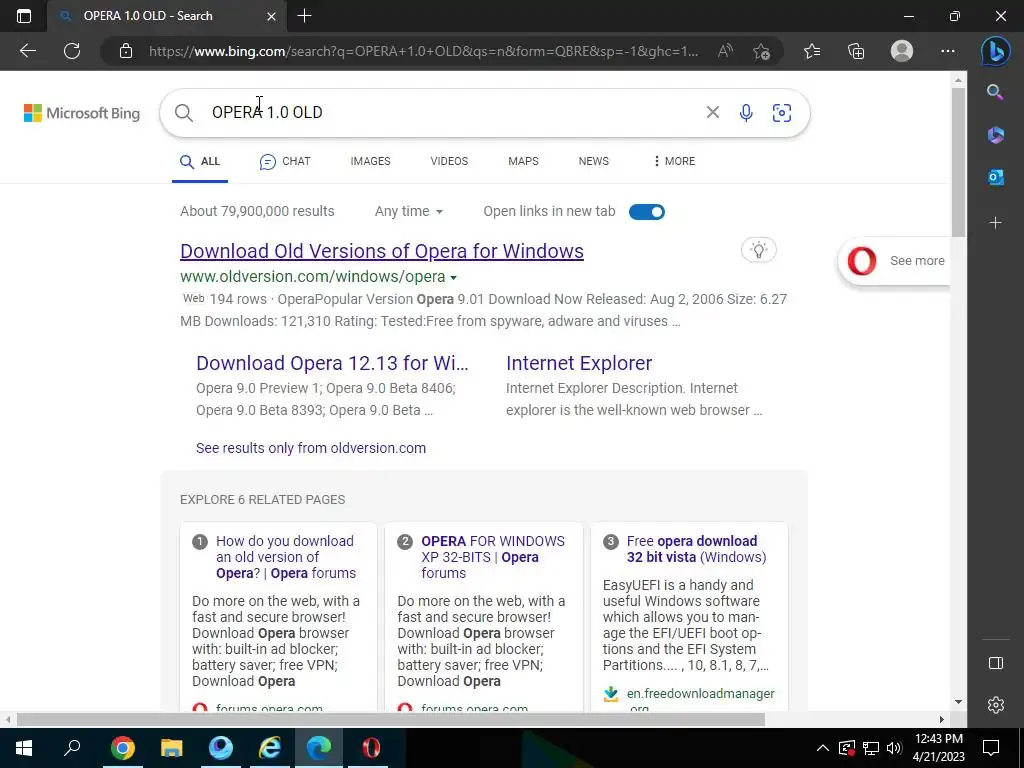
Task: Click the vertical page scrollbar thumb
Action: coord(958,163)
